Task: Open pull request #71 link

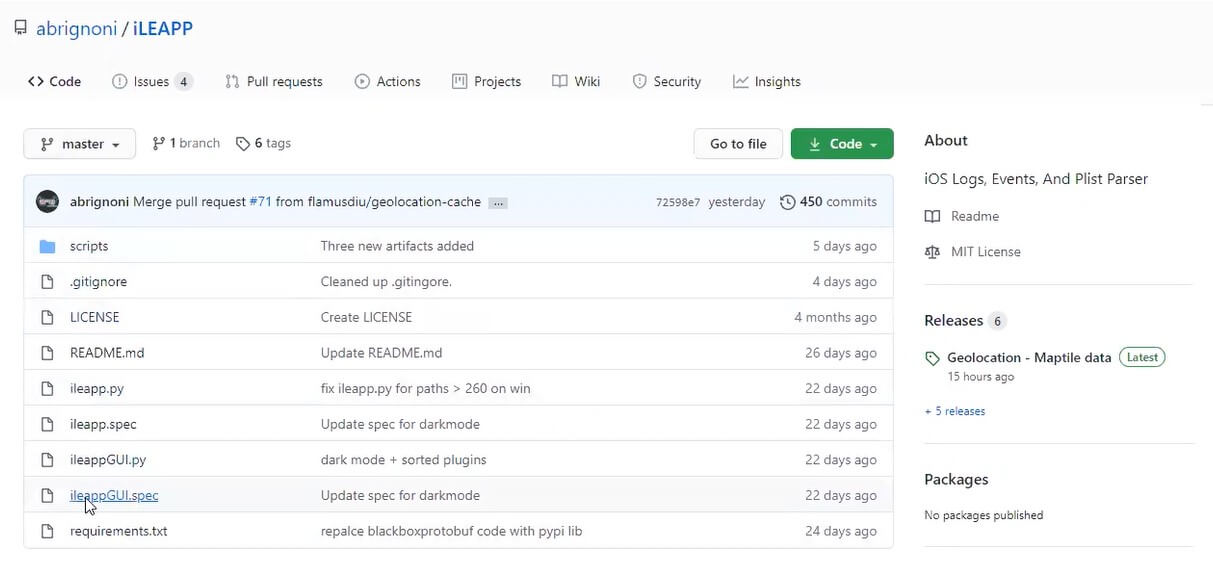Action: coord(260,202)
